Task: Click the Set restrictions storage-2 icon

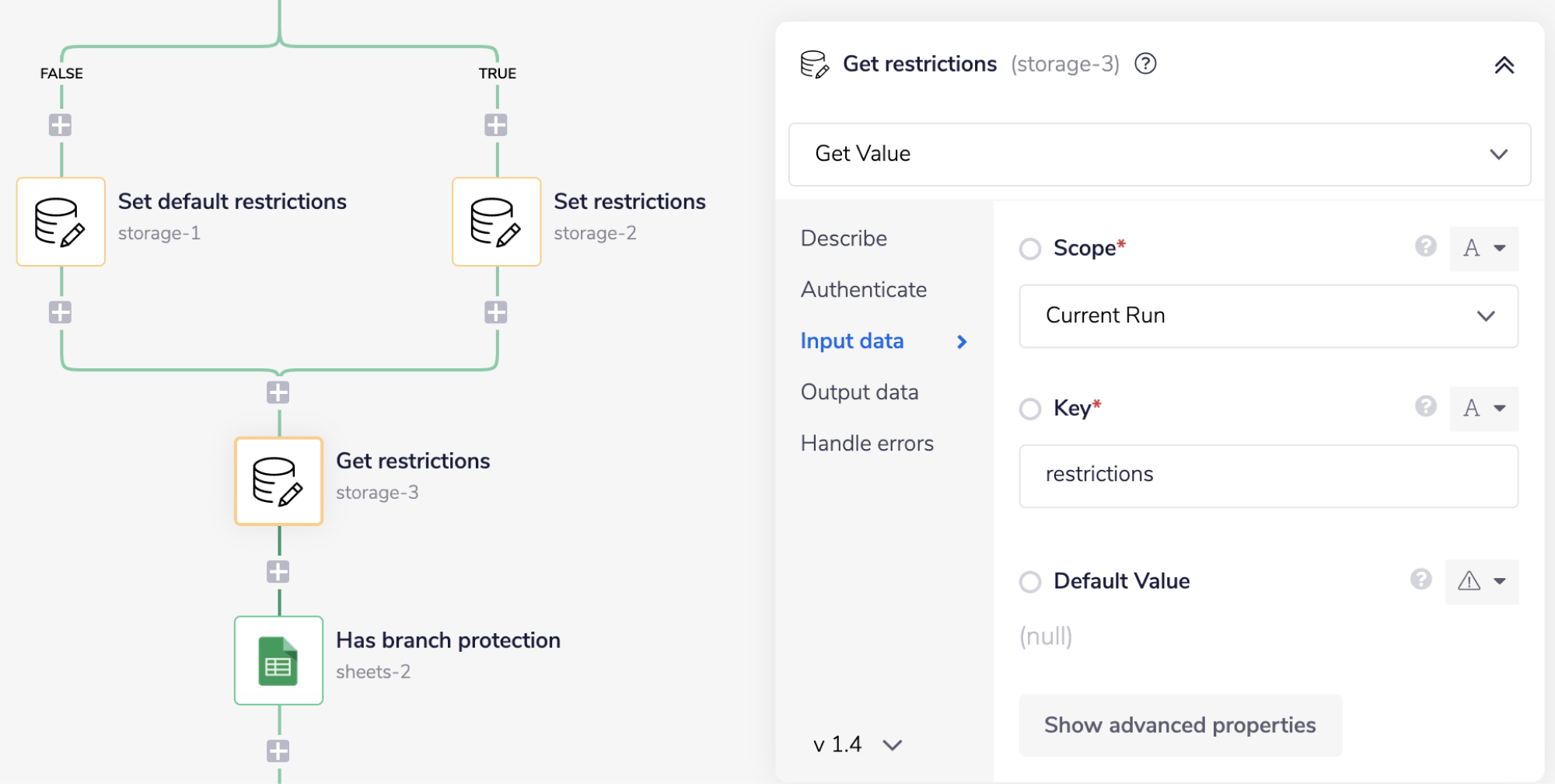Action: [496, 221]
